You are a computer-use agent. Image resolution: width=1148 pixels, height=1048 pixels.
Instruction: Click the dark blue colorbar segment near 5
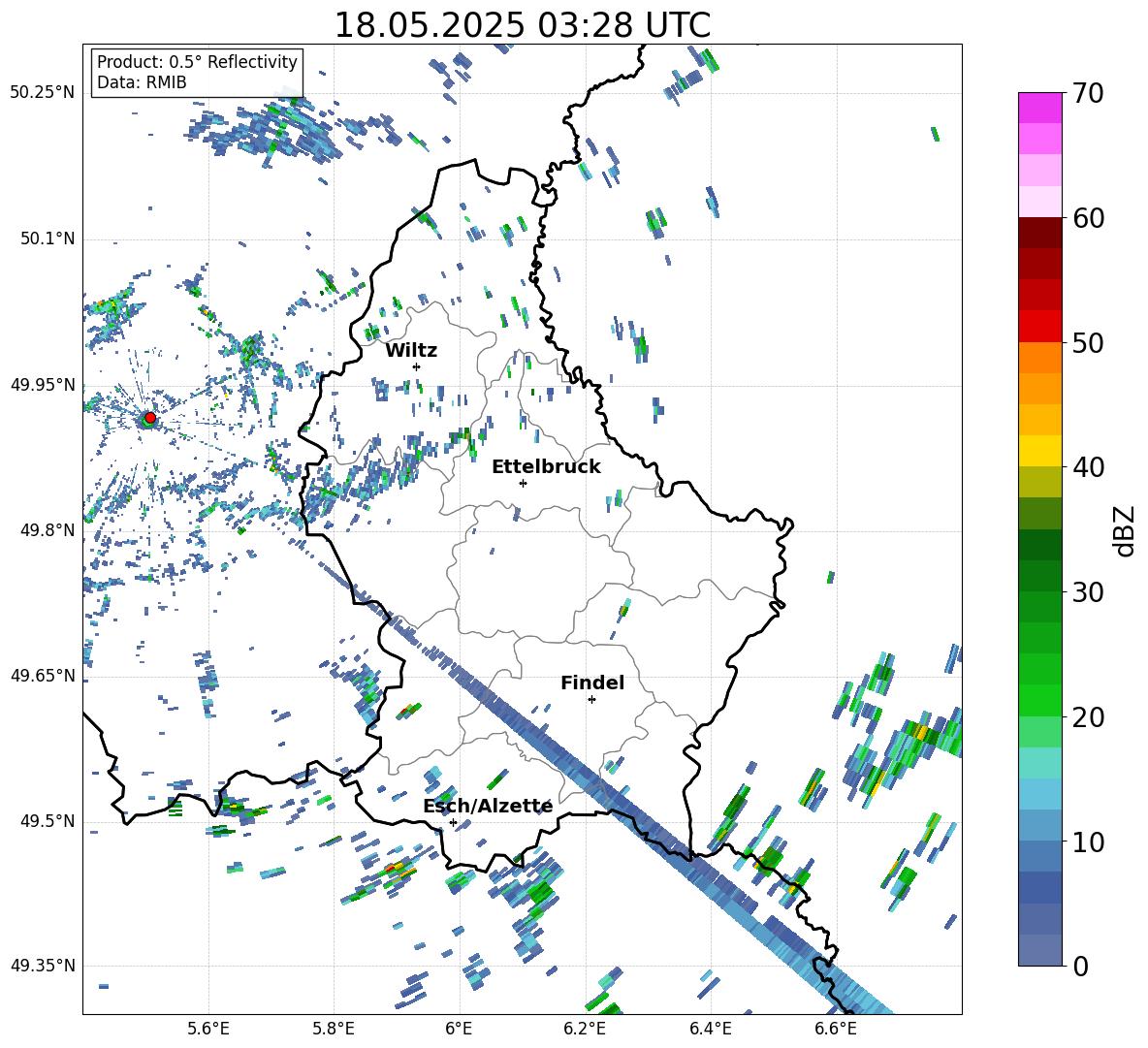pos(1039,887)
